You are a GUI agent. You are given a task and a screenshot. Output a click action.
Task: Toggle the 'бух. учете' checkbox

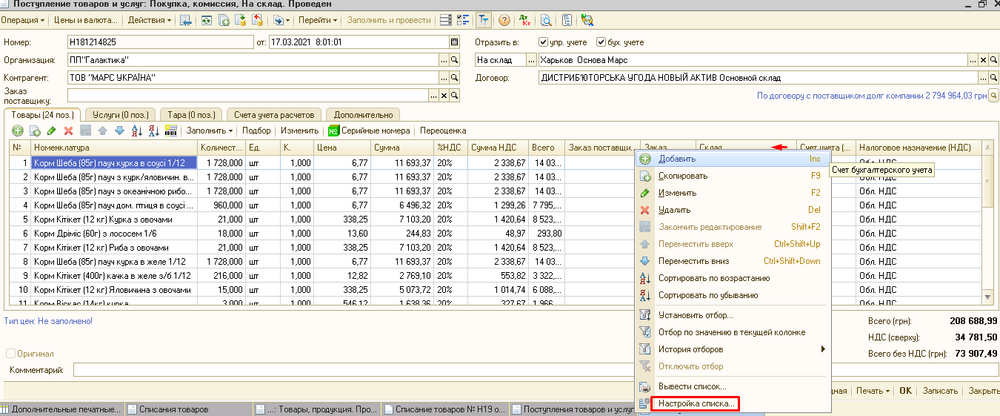click(x=601, y=43)
